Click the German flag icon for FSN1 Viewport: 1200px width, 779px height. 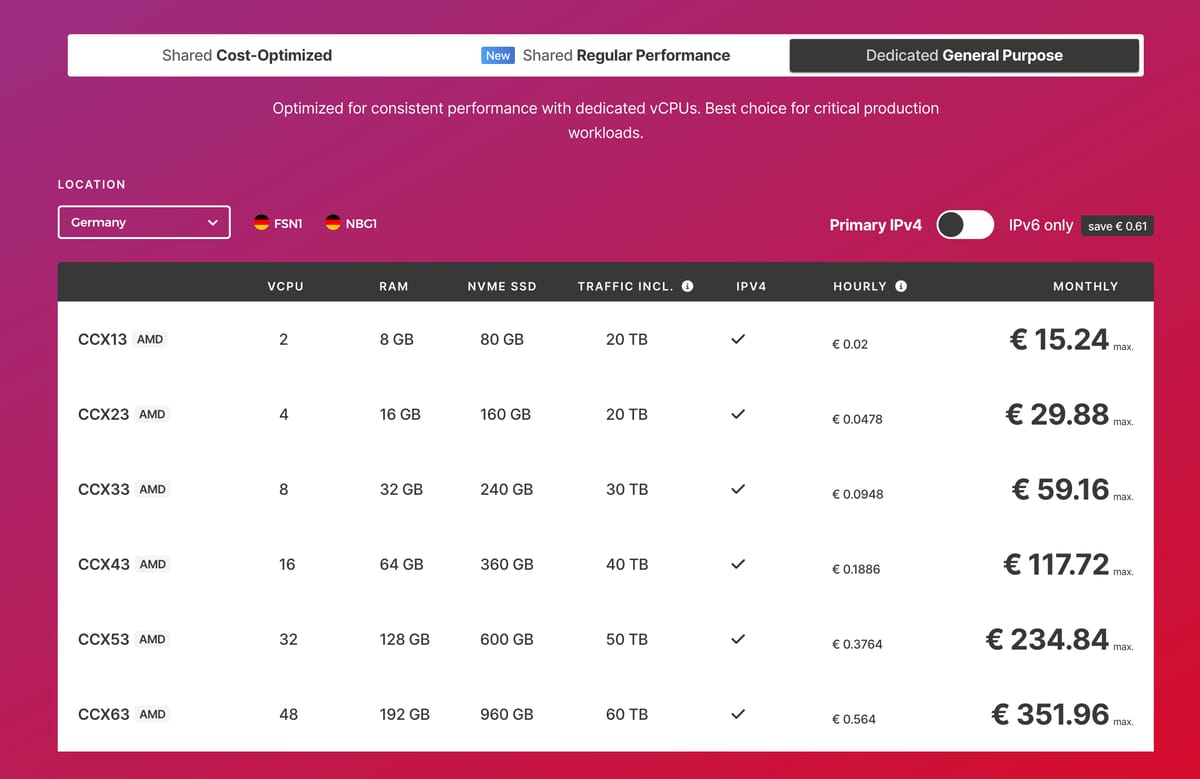click(x=262, y=223)
